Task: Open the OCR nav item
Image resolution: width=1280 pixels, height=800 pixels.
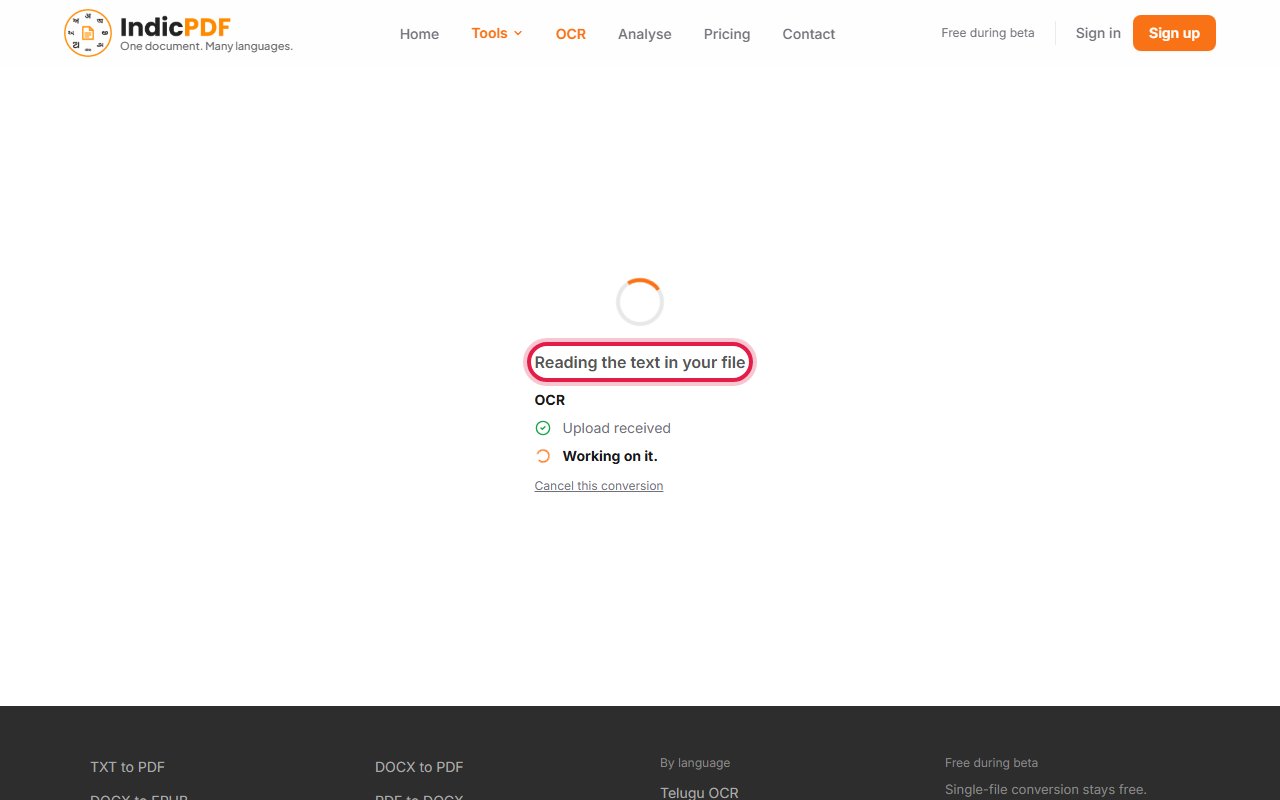Action: point(571,34)
